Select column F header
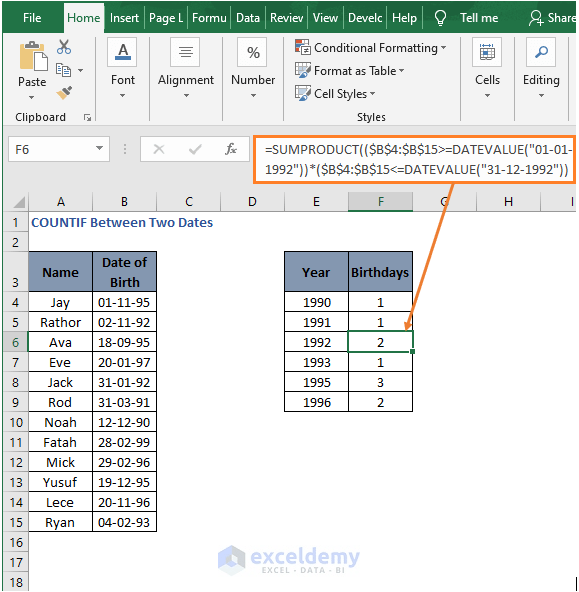 click(380, 202)
